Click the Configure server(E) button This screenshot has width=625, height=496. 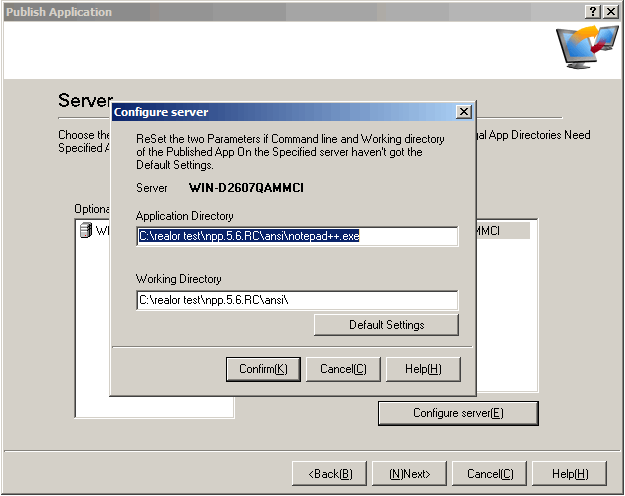(x=458, y=413)
